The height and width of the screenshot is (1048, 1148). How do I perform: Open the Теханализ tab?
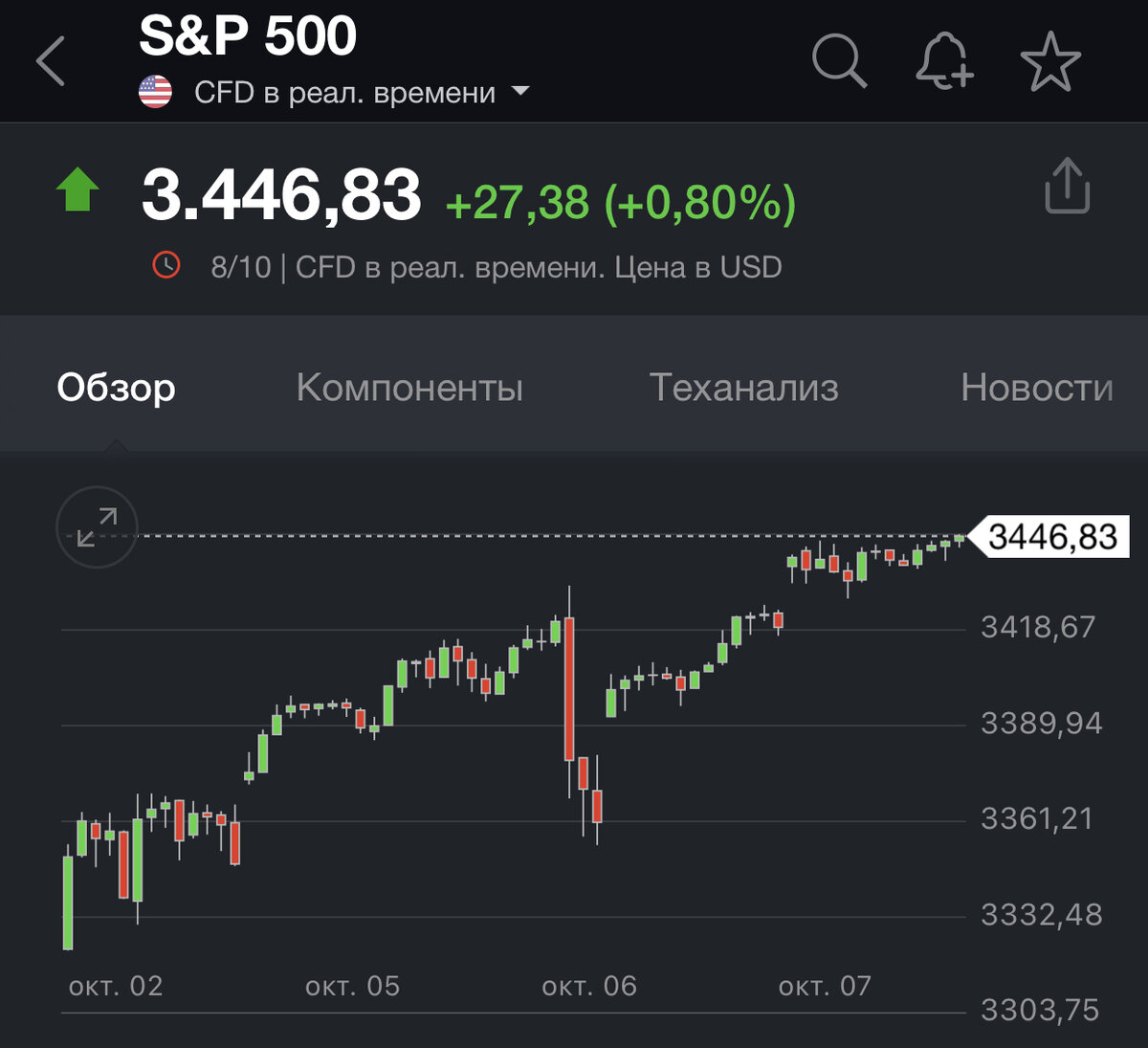pos(744,388)
